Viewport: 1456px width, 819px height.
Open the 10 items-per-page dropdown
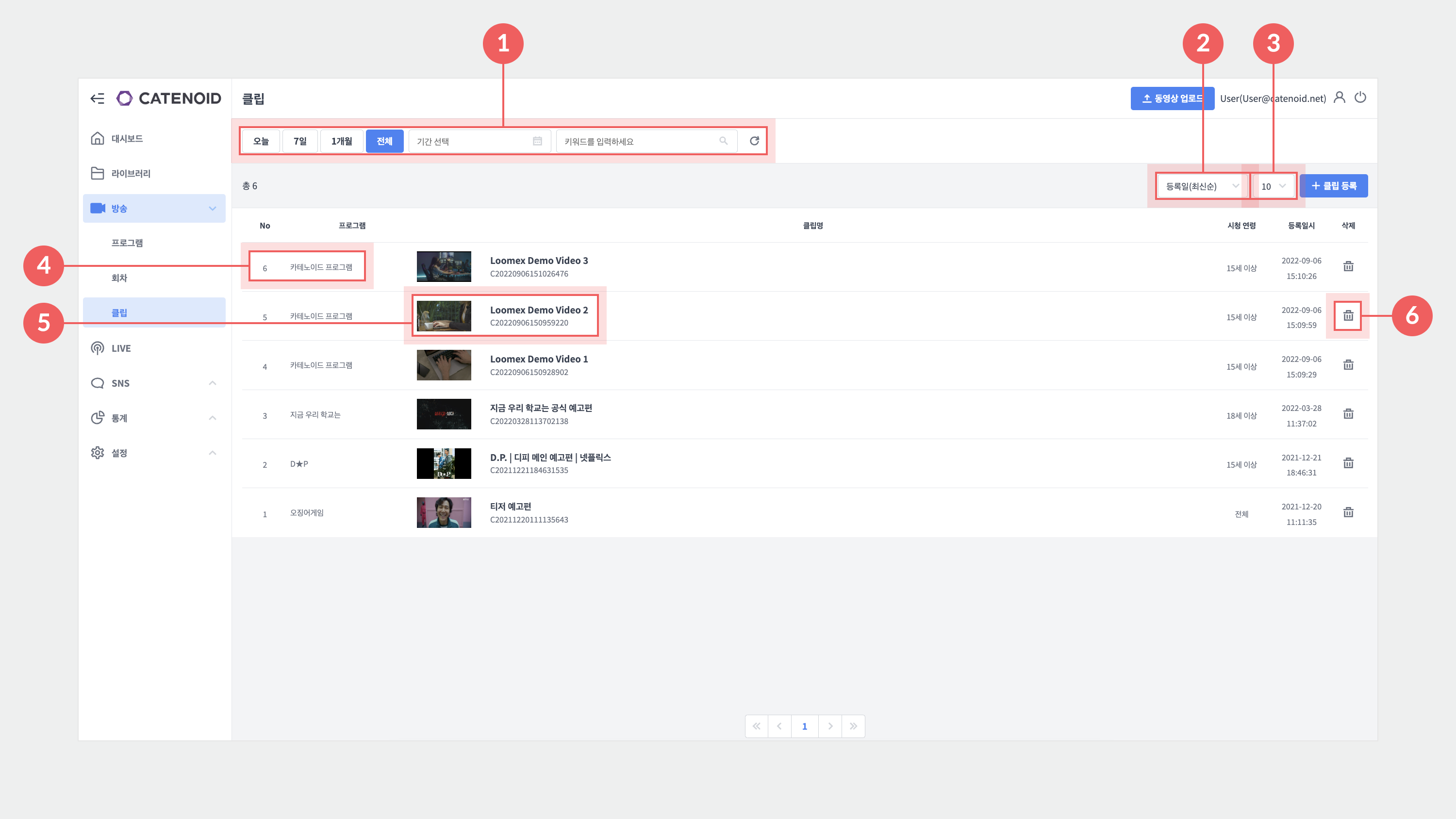click(1273, 186)
